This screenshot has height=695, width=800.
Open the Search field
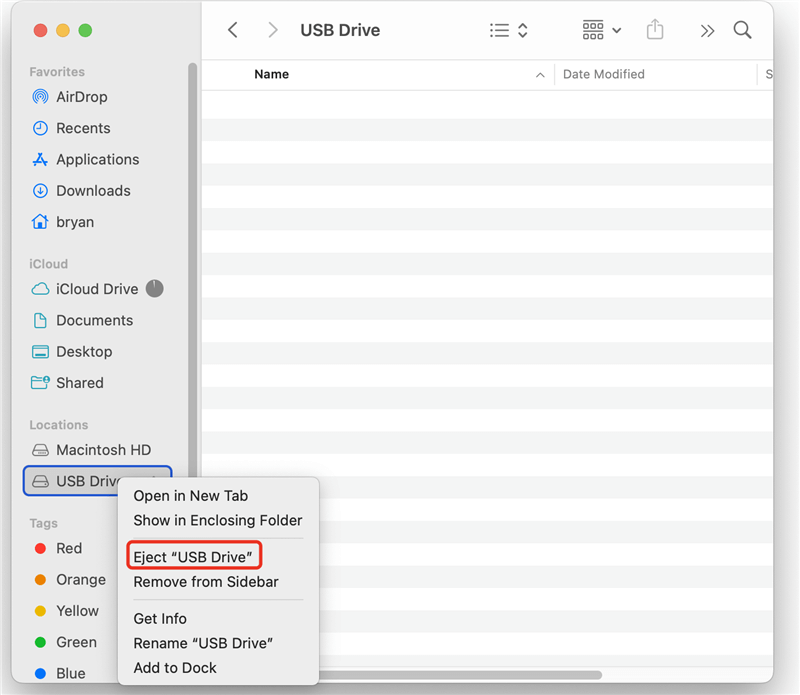pyautogui.click(x=742, y=30)
